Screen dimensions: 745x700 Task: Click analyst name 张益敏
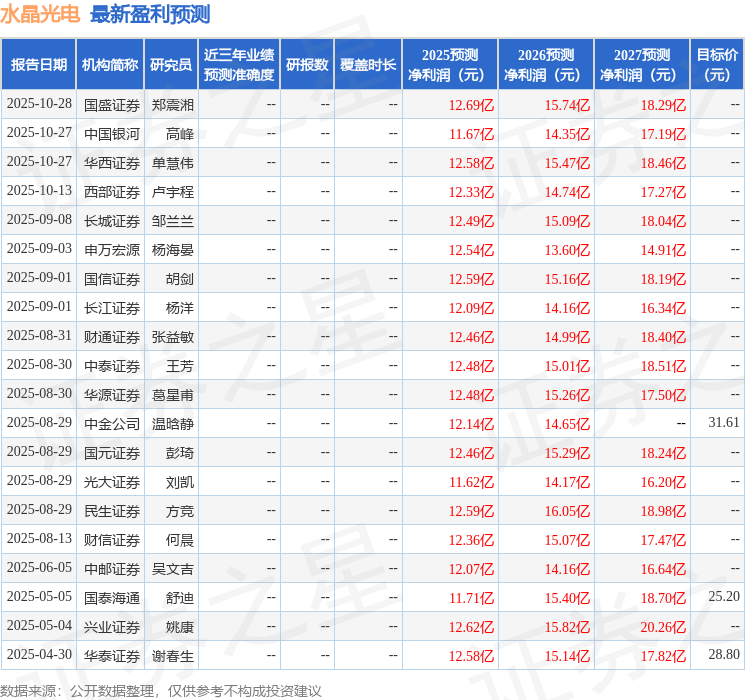172,337
